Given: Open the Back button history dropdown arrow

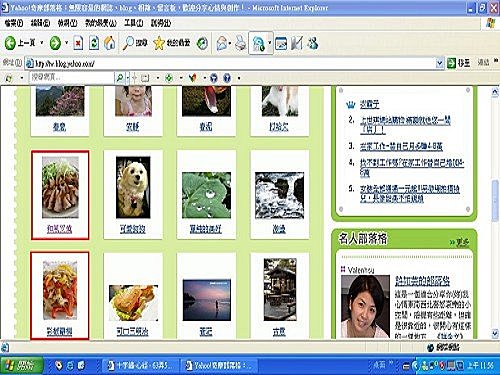Looking at the screenshot, I should click(x=42, y=43).
